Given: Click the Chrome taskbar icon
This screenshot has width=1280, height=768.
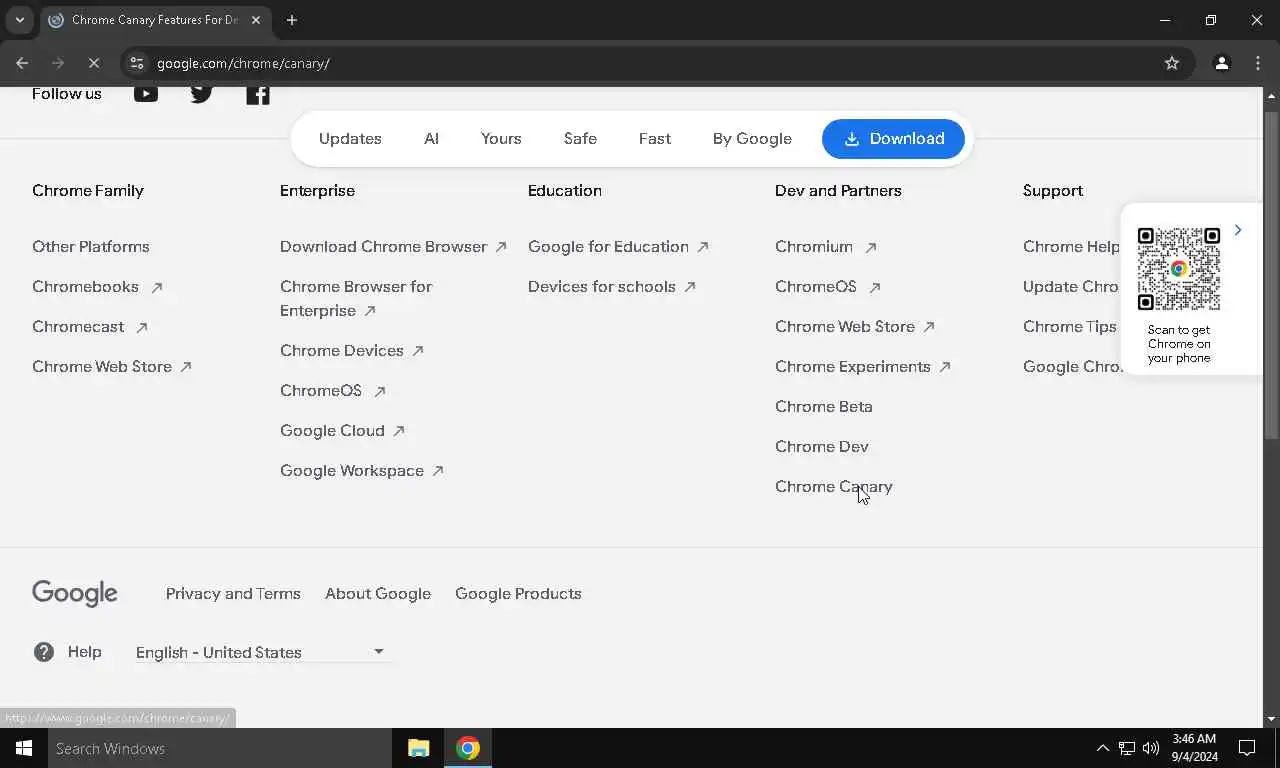Looking at the screenshot, I should 468,748.
